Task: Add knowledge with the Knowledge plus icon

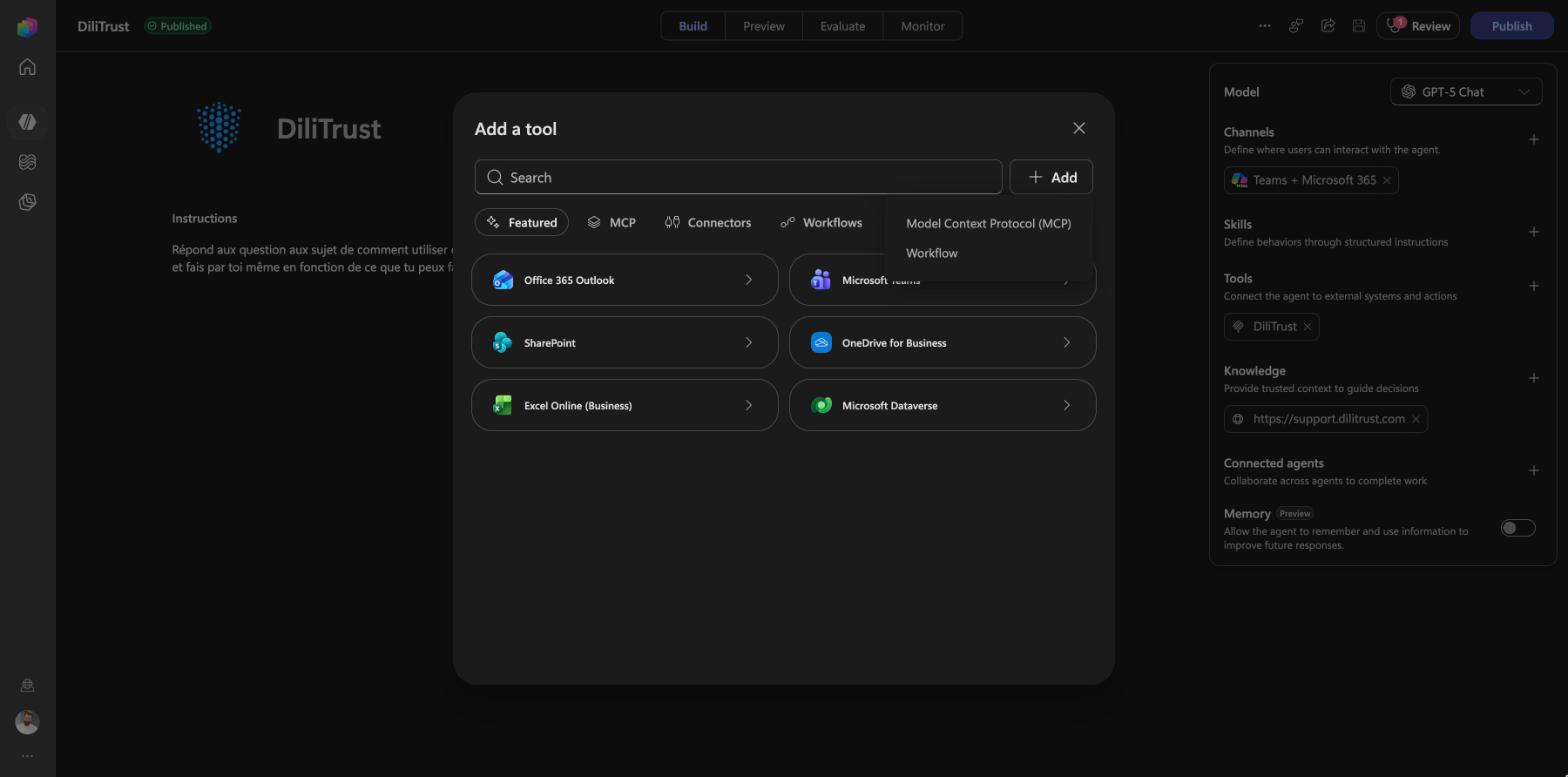Action: (x=1534, y=378)
